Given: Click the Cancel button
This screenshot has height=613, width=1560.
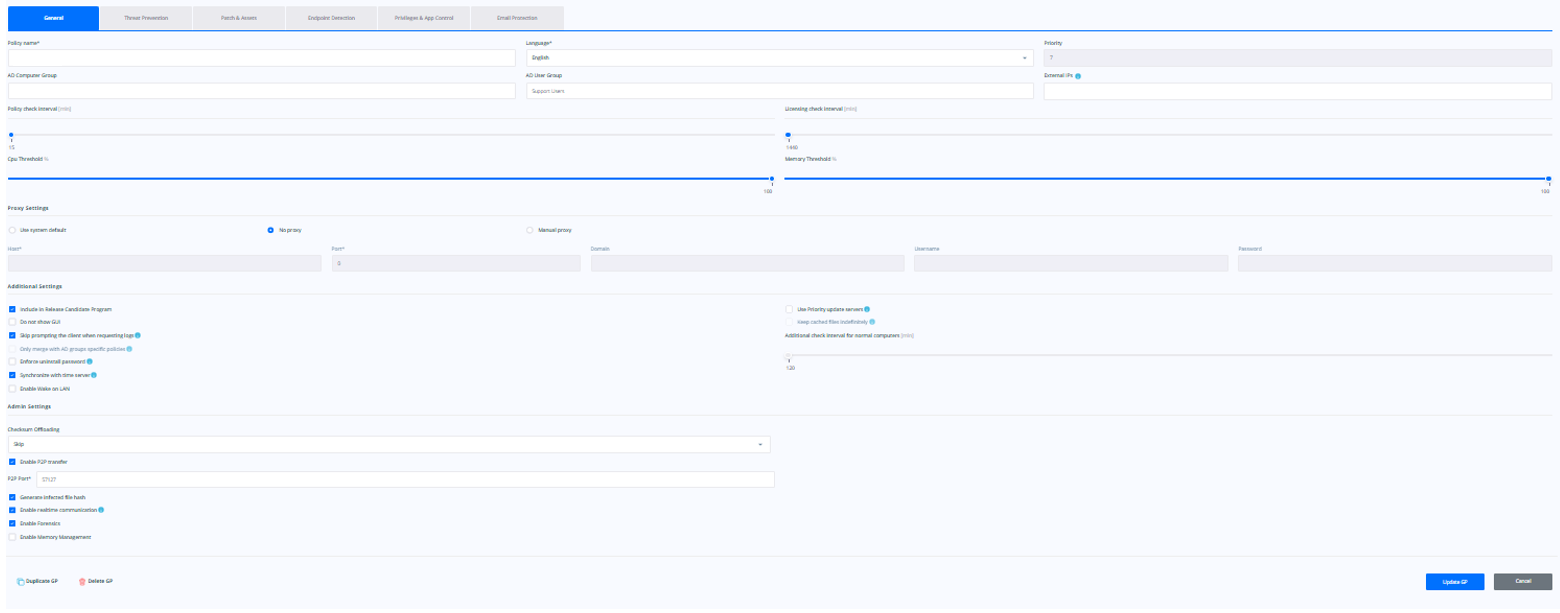Looking at the screenshot, I should [x=1523, y=582].
